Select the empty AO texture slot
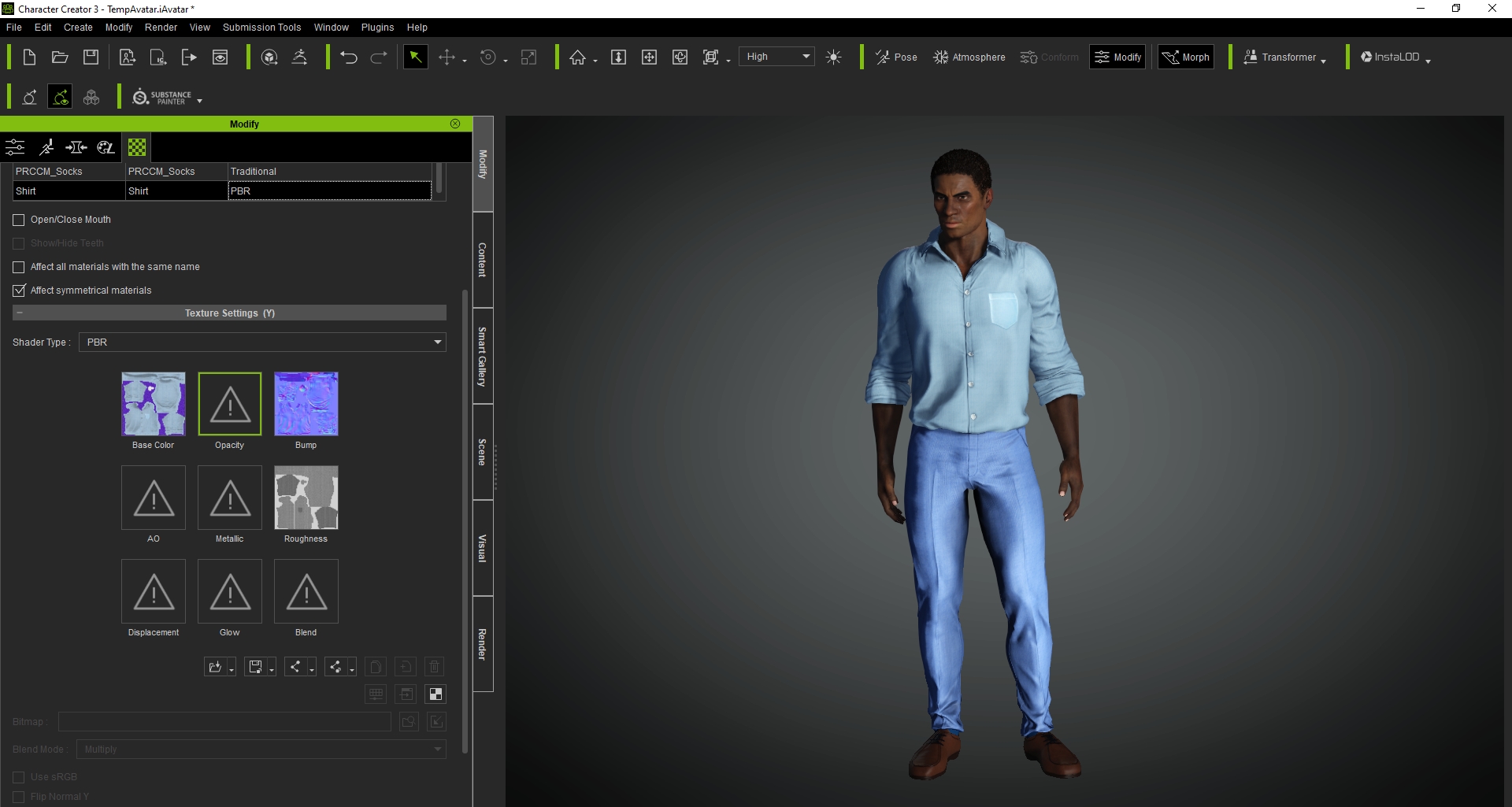 (x=154, y=498)
